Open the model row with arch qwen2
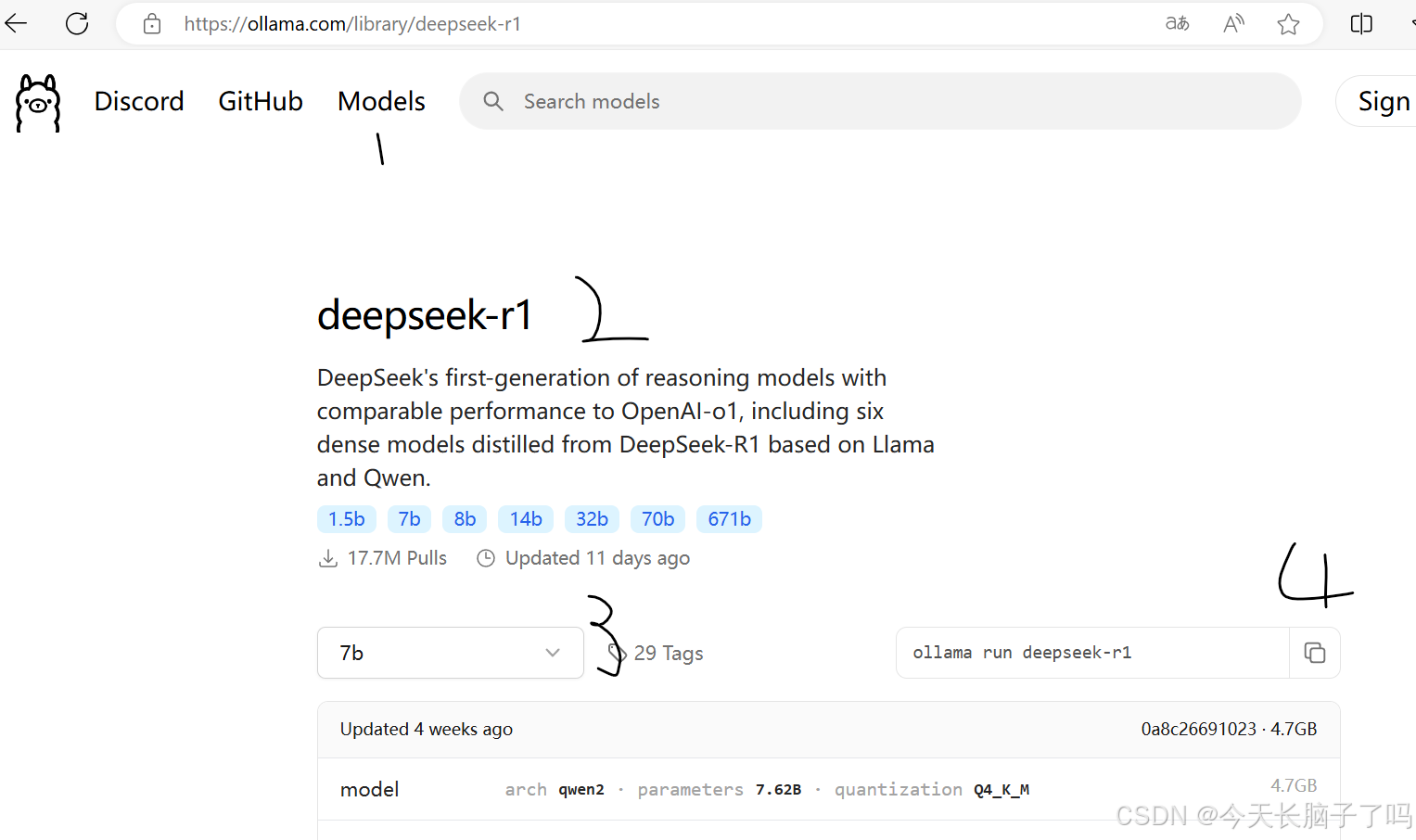The height and width of the screenshot is (840, 1416). (828, 789)
